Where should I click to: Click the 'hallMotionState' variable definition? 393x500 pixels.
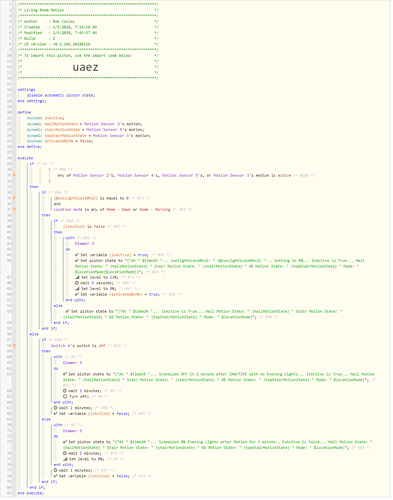tap(84, 124)
